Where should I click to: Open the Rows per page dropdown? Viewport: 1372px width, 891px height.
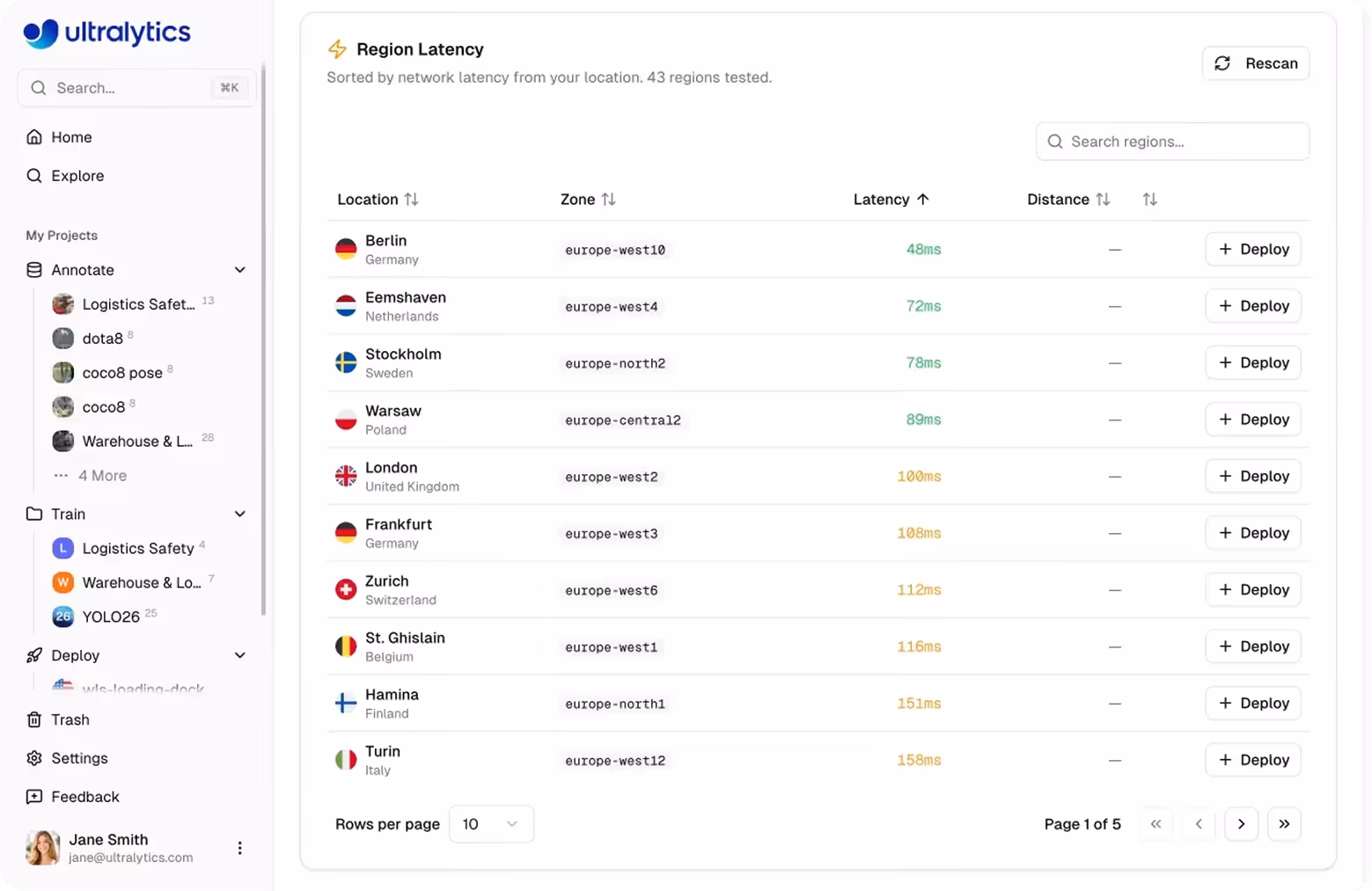[491, 824]
